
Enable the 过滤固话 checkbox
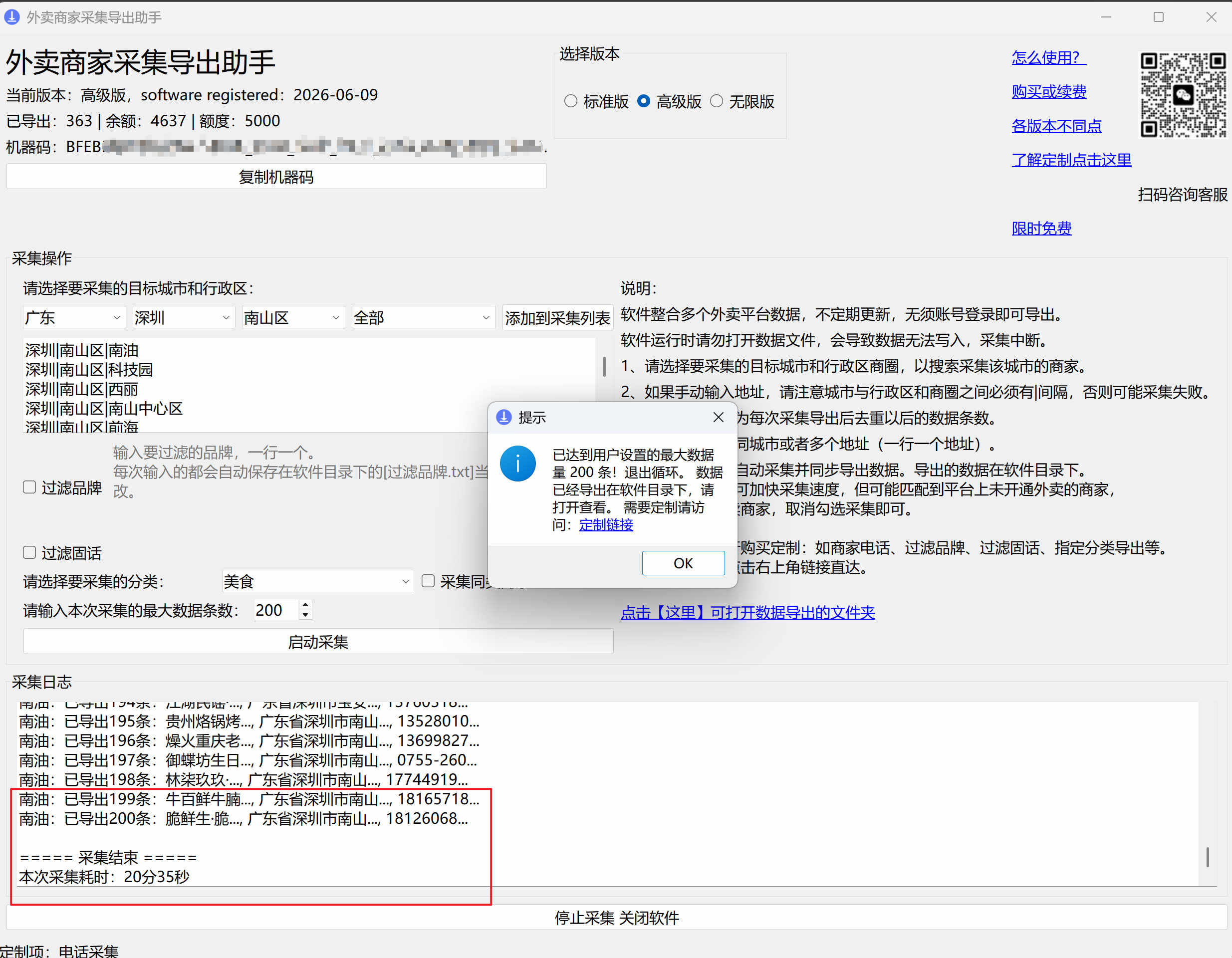coord(29,552)
